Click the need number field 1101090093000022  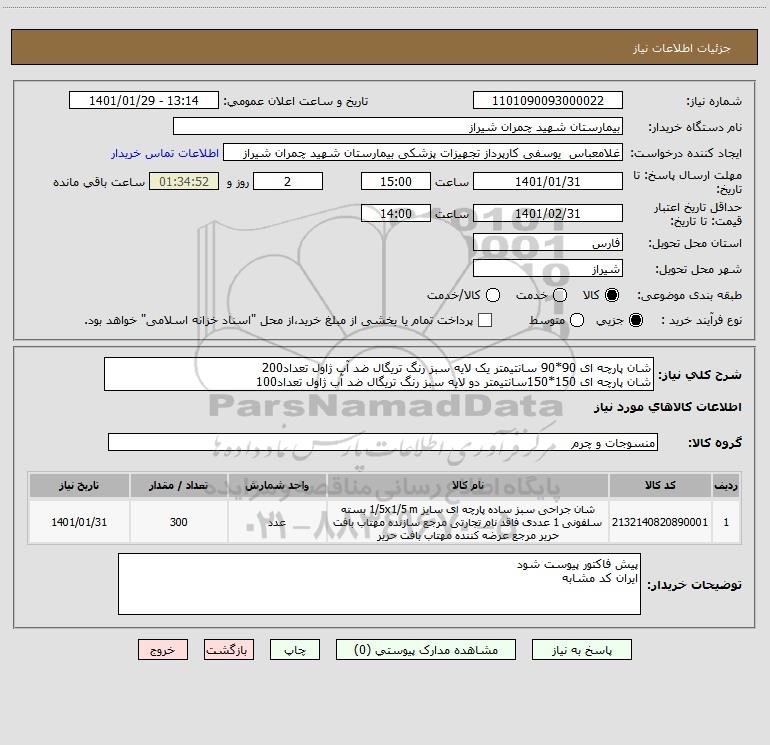[x=548, y=100]
